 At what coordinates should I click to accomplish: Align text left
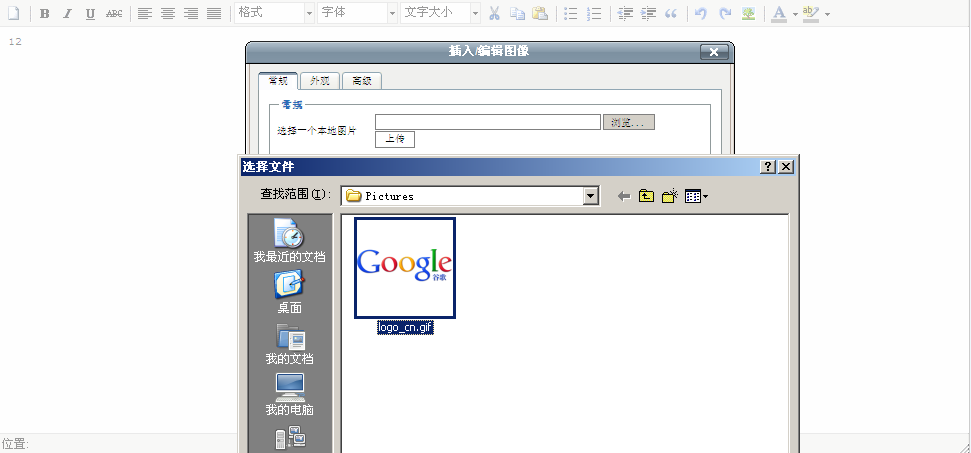[x=145, y=13]
